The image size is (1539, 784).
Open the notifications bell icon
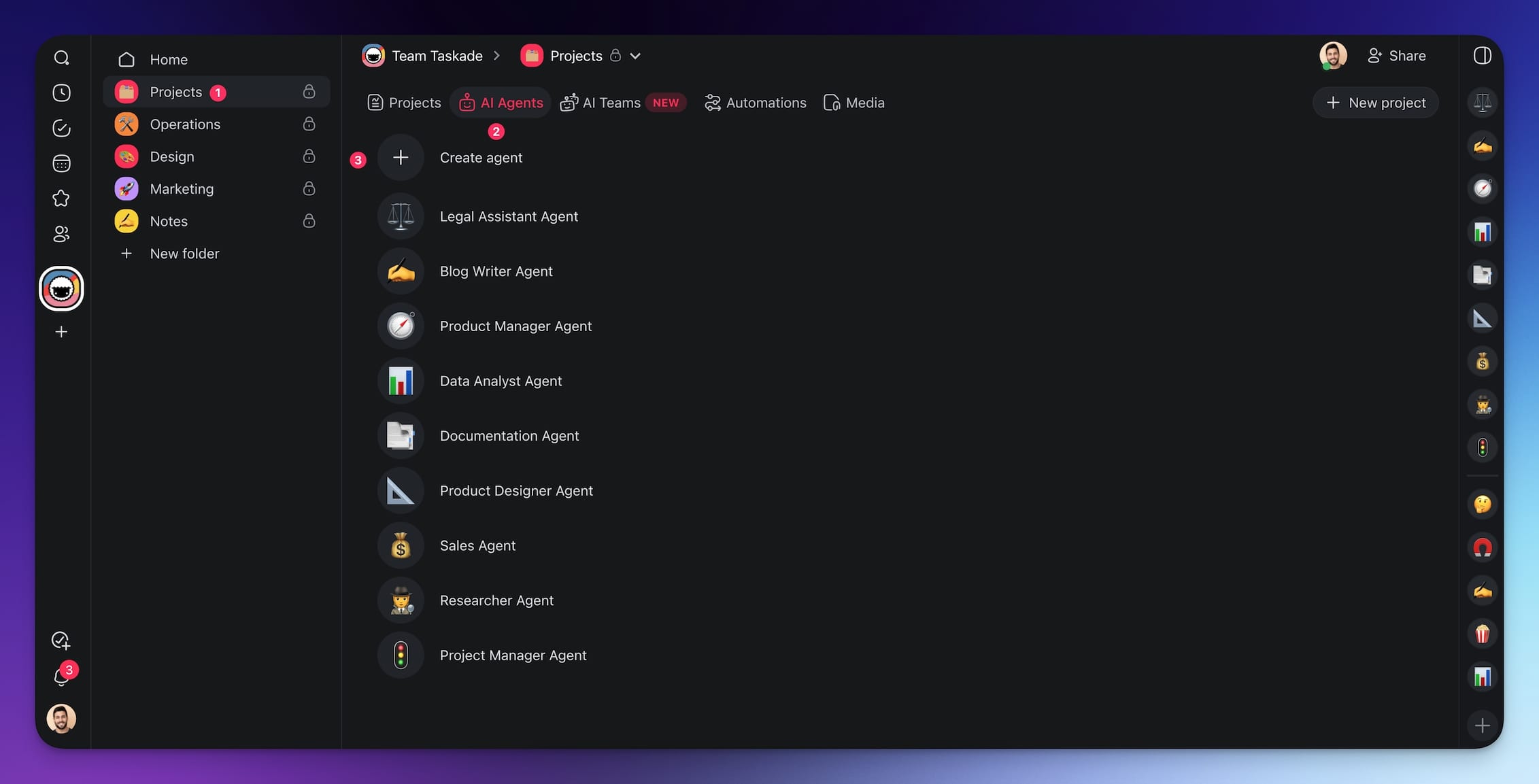coord(61,677)
